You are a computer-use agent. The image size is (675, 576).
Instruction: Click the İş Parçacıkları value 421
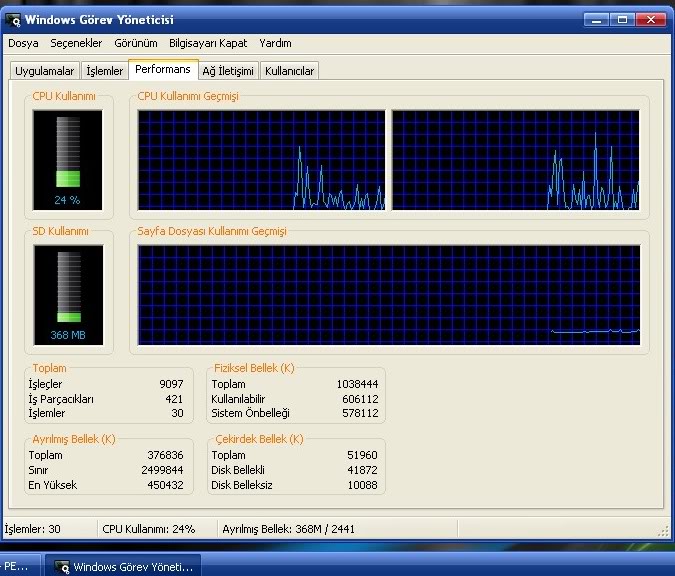(x=174, y=399)
